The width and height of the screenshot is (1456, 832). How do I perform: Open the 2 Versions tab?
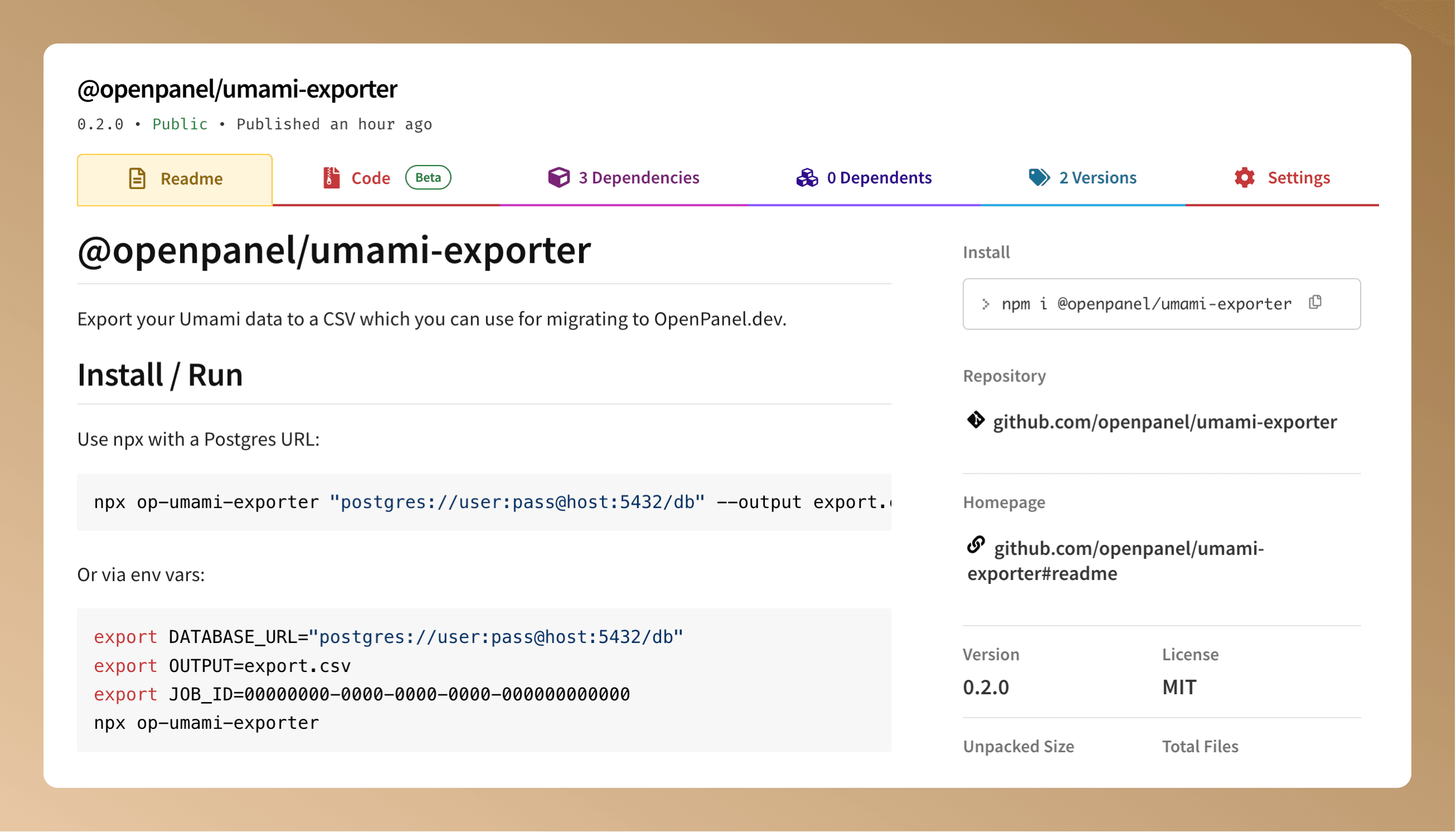pyautogui.click(x=1097, y=178)
